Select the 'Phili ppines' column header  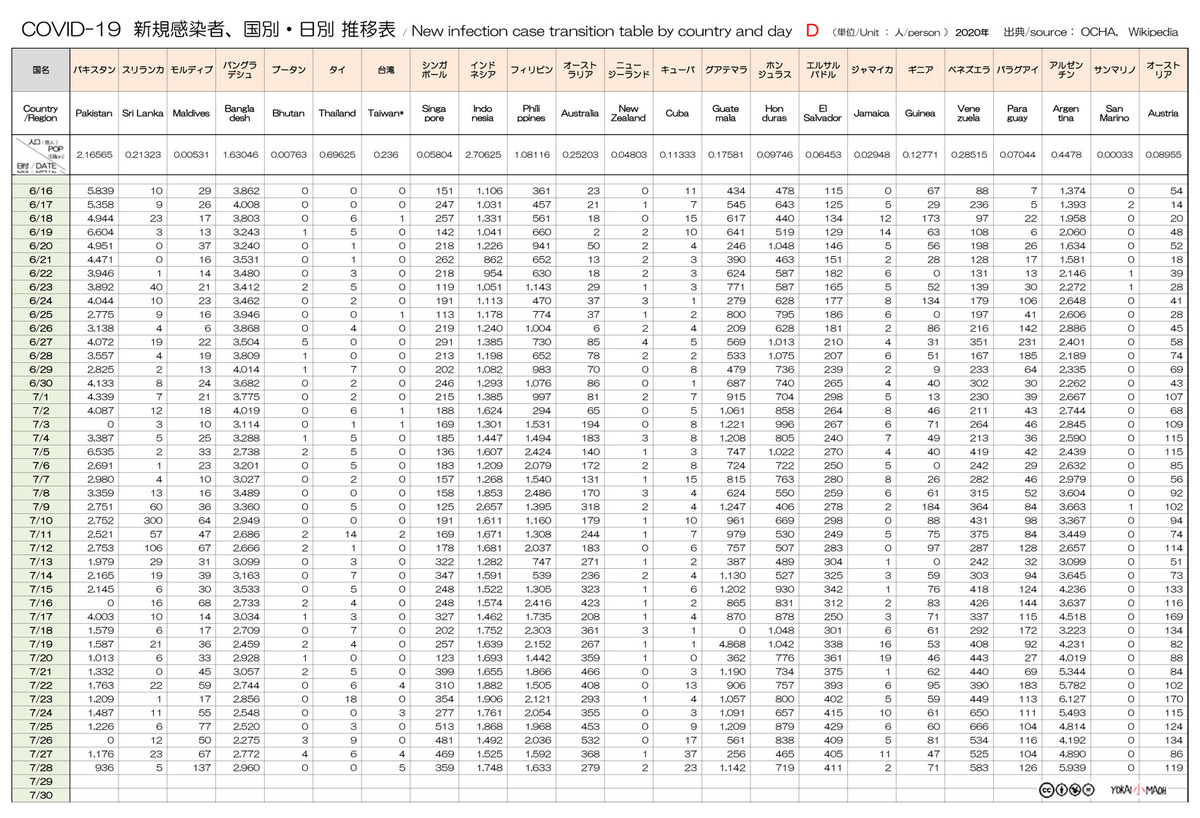[x=532, y=113]
